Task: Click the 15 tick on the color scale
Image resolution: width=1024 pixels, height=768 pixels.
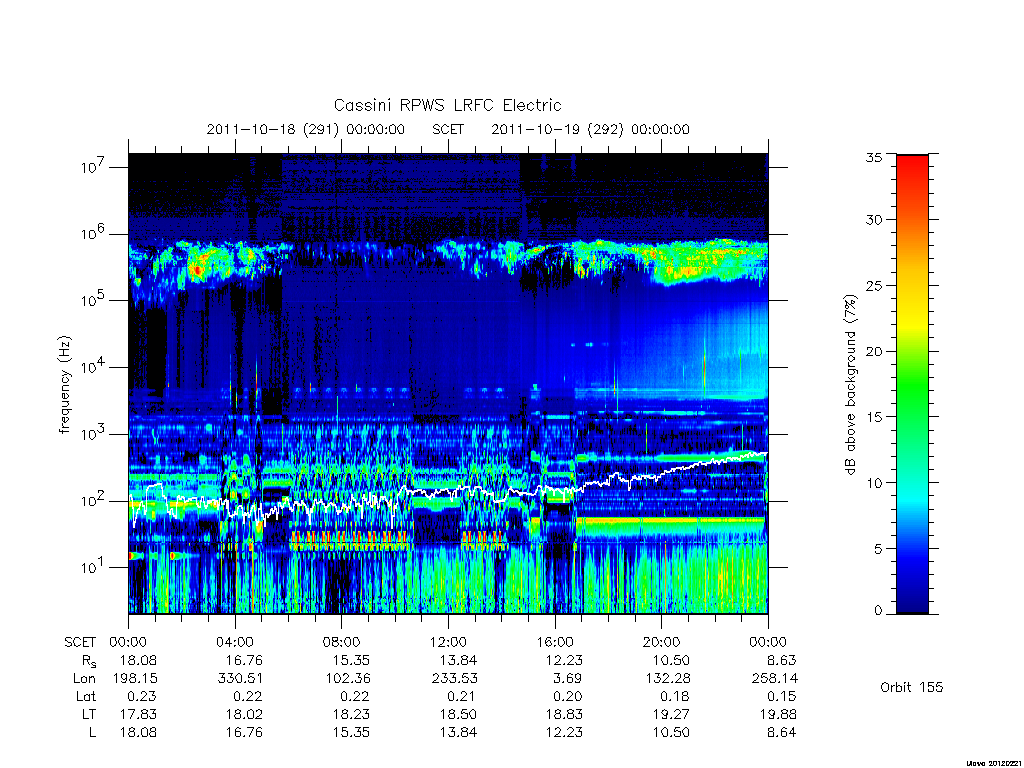Action: [x=873, y=417]
